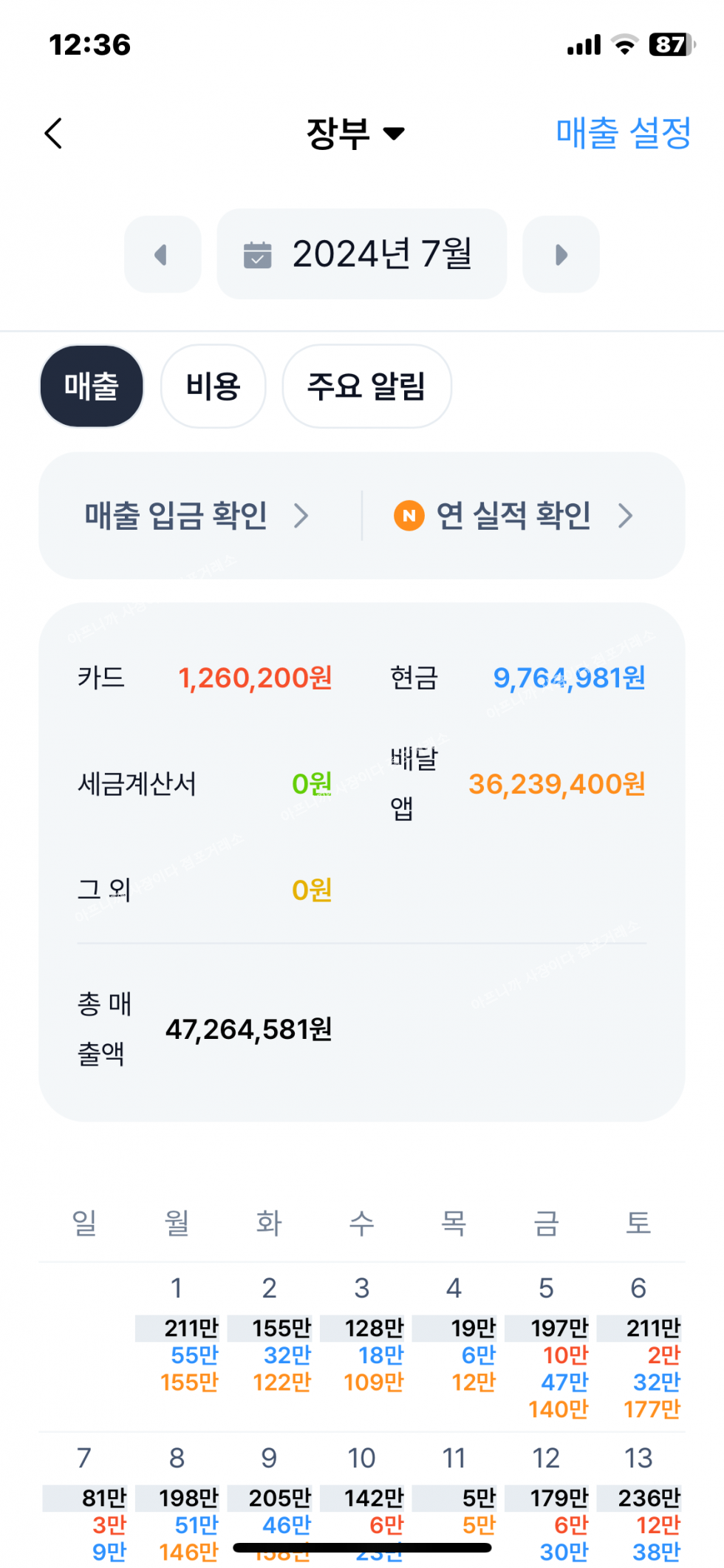Tap the back arrow icon

point(53,134)
